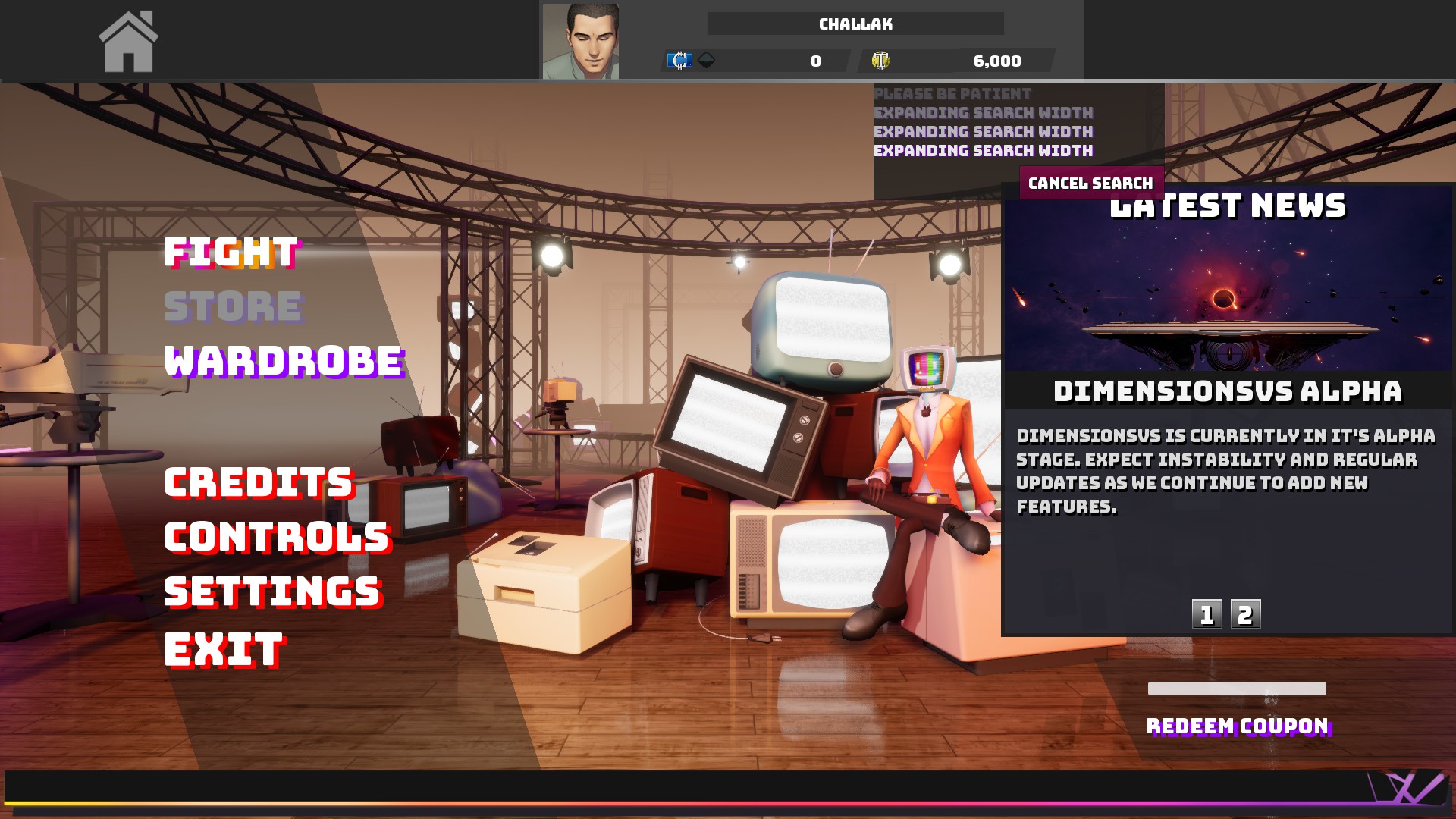Go to the Wardrobe
1456x819 pixels.
point(284,362)
